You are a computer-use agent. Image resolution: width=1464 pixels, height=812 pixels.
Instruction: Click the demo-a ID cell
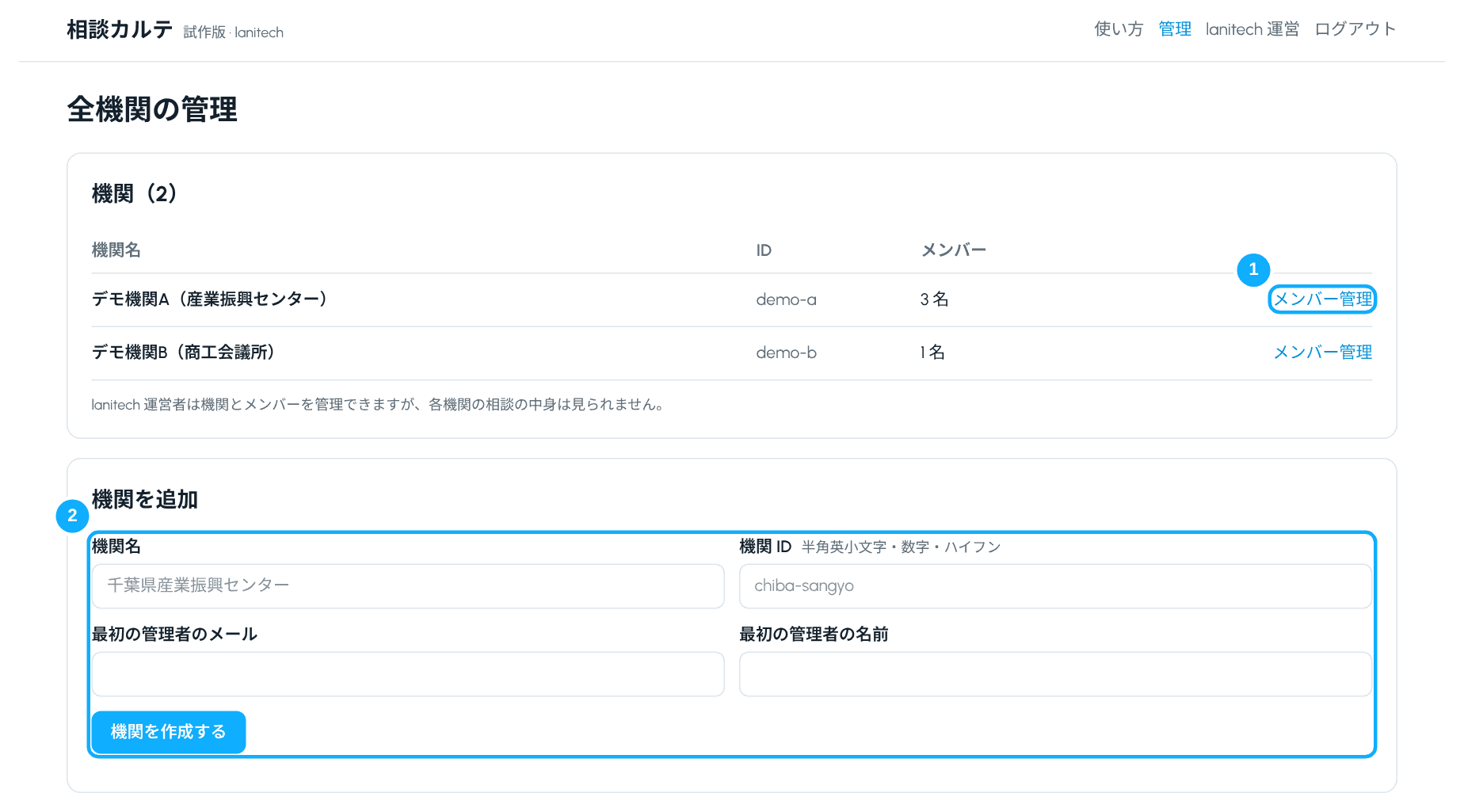pyautogui.click(x=786, y=299)
